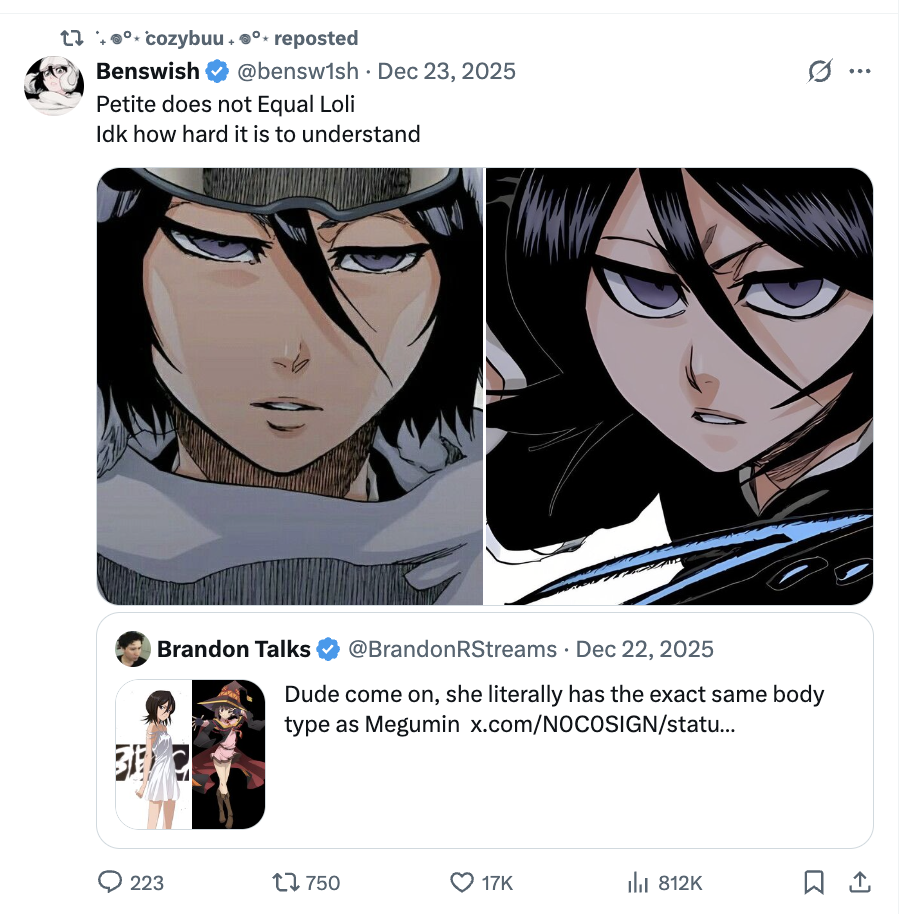This screenshot has width=906, height=914.
Task: Click the Dec 23, 2025 timestamp
Action: [x=447, y=71]
